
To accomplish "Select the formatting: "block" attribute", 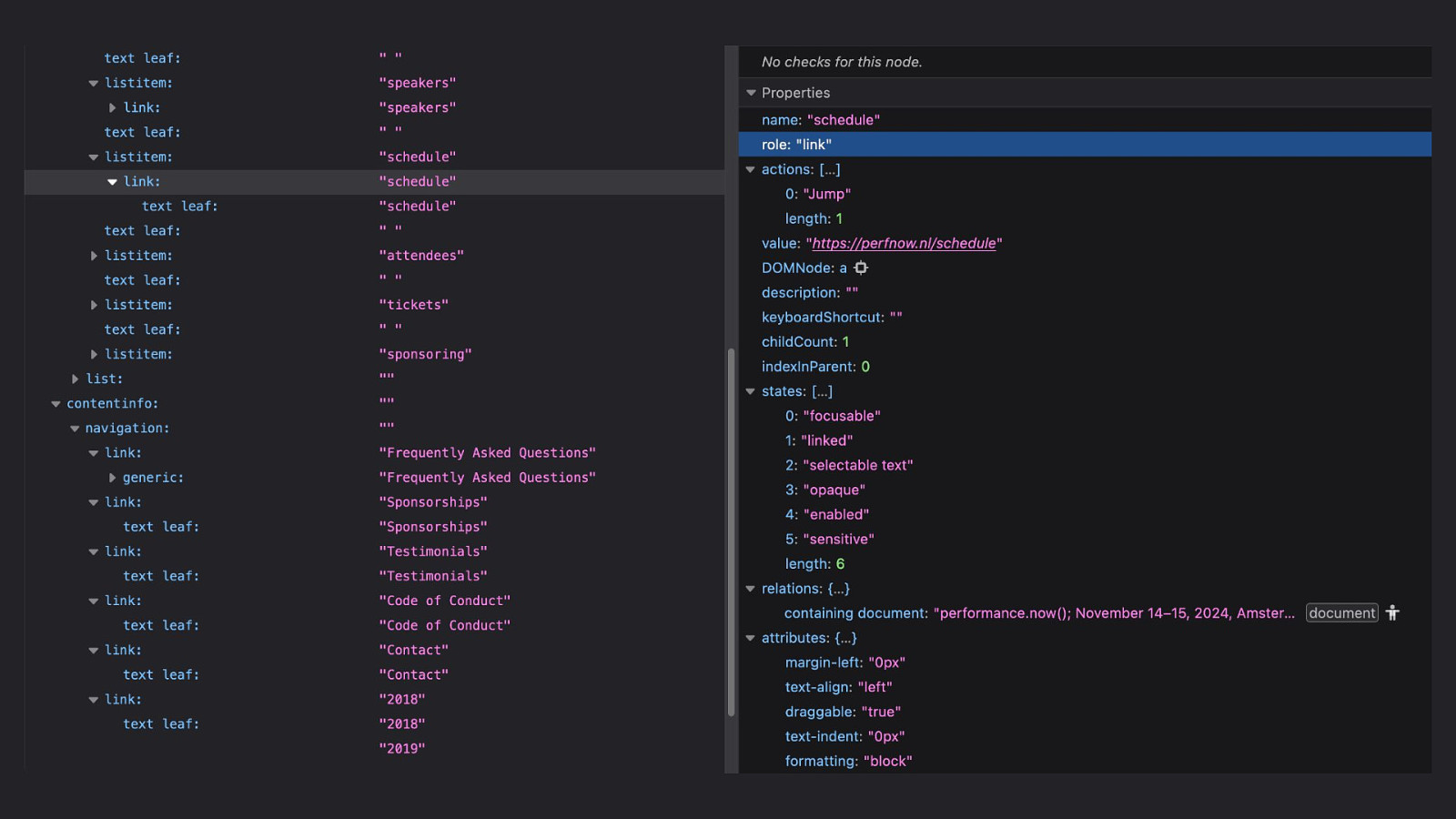I will point(1085,761).
